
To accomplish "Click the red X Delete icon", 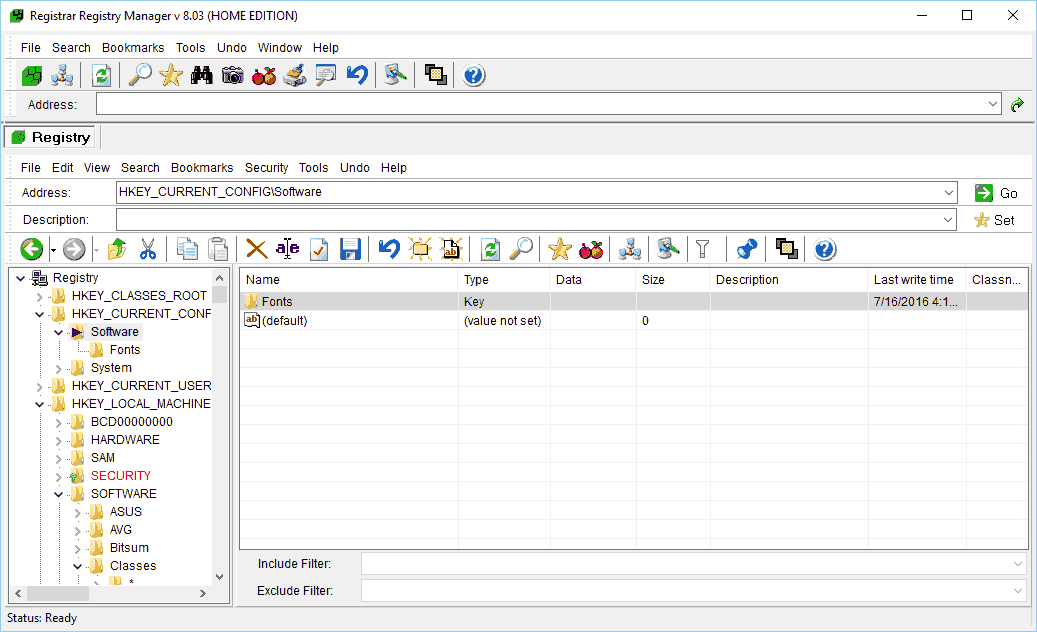I will pos(257,249).
